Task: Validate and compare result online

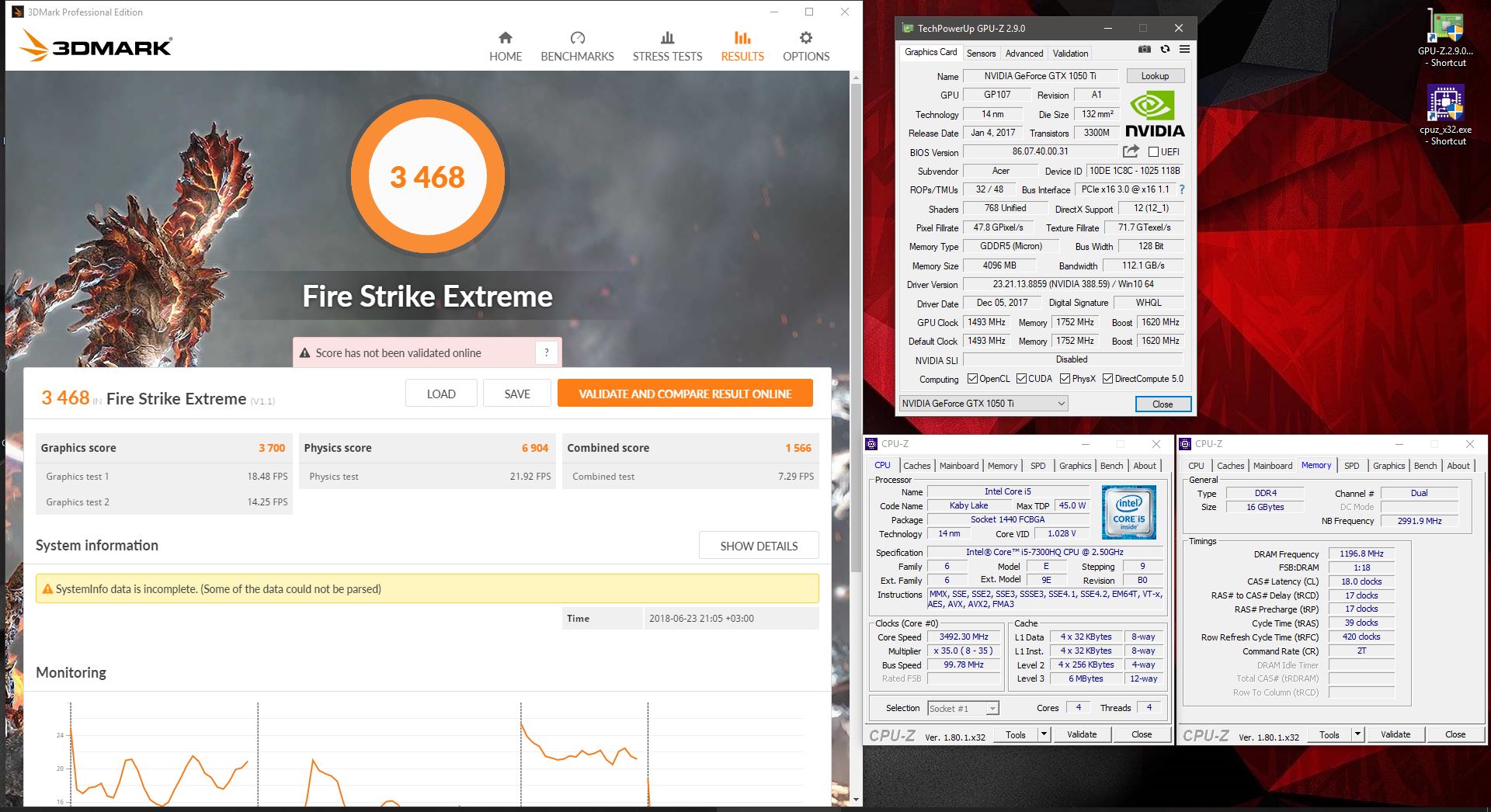Action: click(x=685, y=394)
